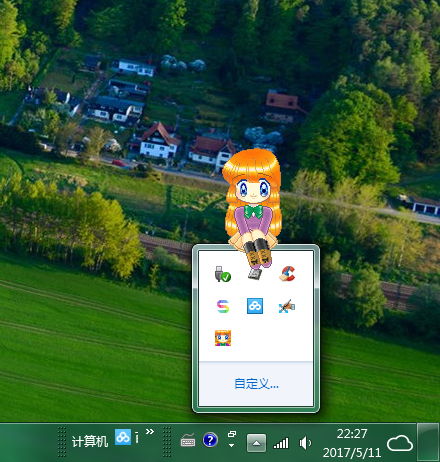
Task: Open the volume speaker icon
Action: (x=305, y=443)
